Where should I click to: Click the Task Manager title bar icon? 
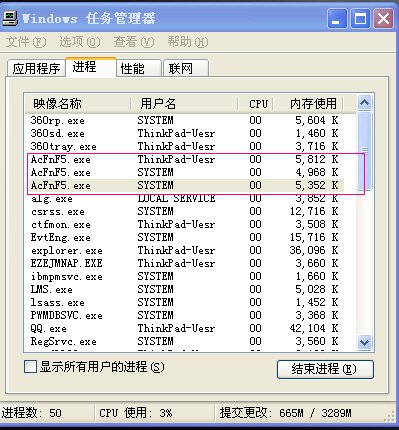10,18
